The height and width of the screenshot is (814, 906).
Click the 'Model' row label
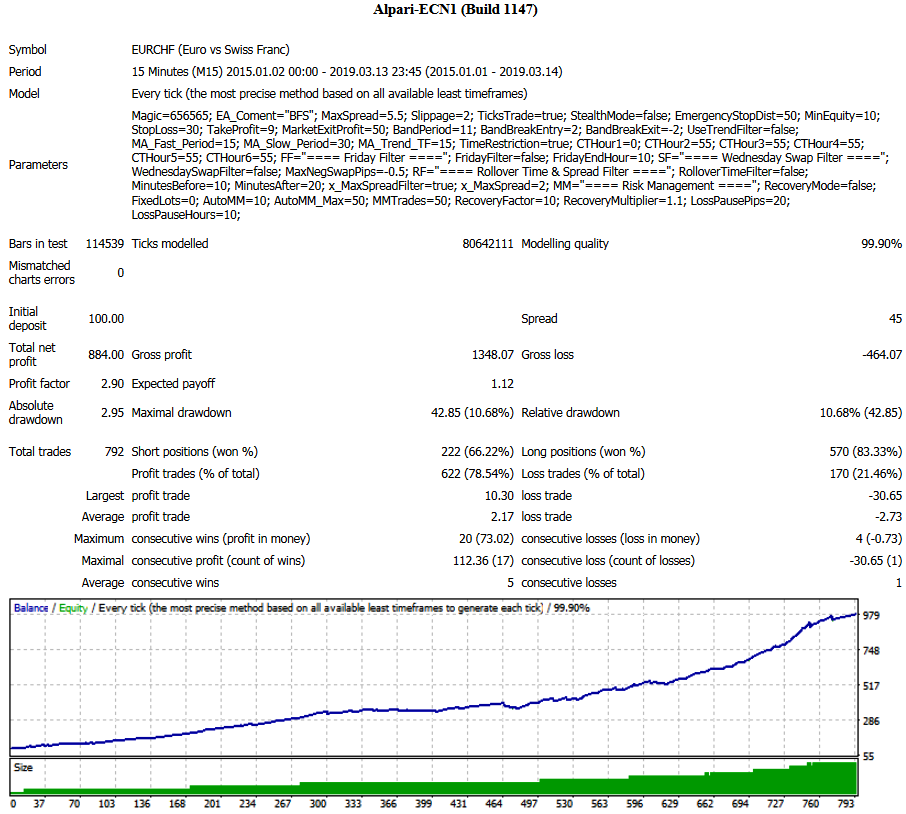pyautogui.click(x=24, y=94)
